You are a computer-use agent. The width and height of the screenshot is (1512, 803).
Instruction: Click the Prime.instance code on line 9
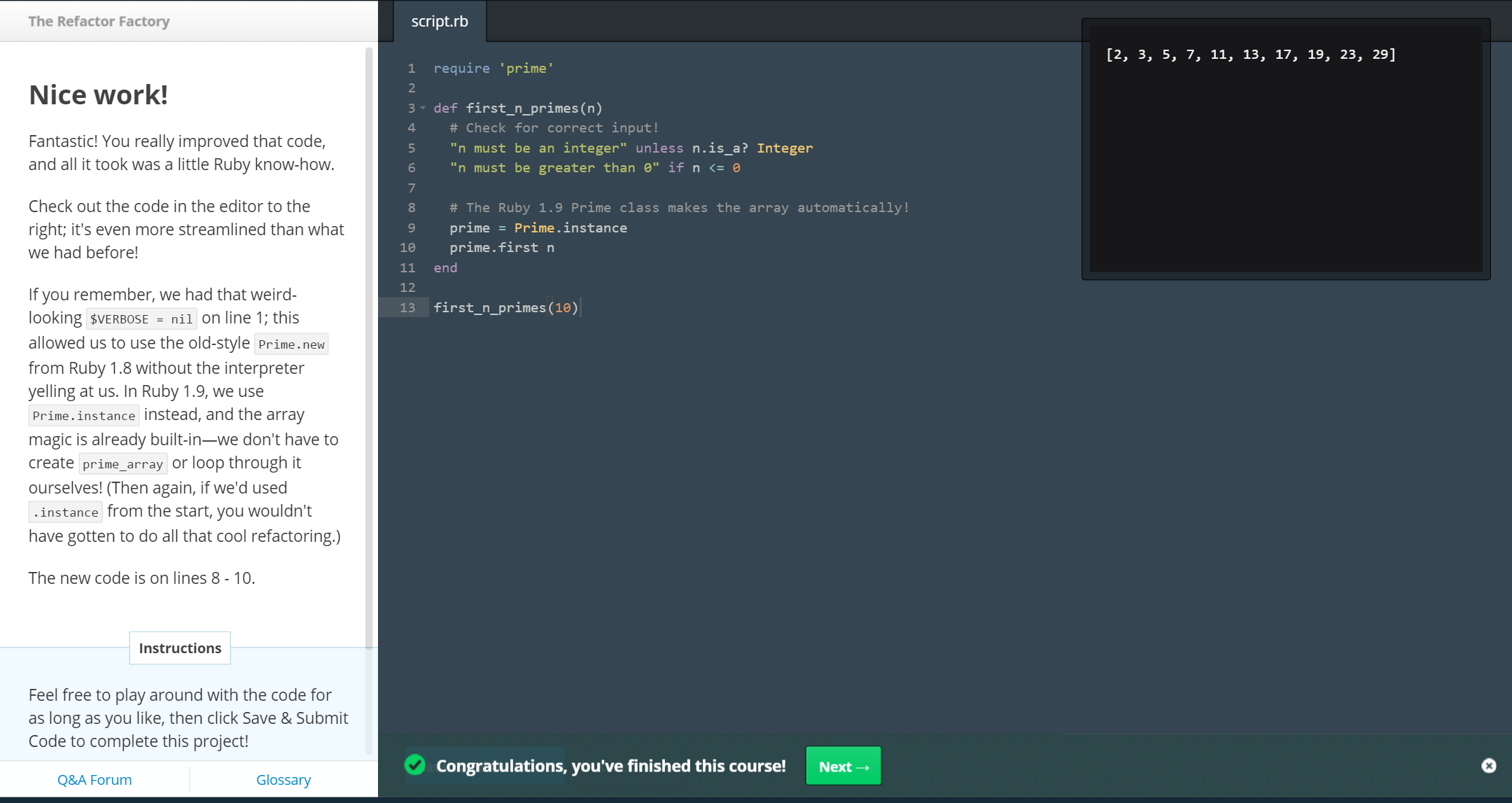[x=570, y=228]
